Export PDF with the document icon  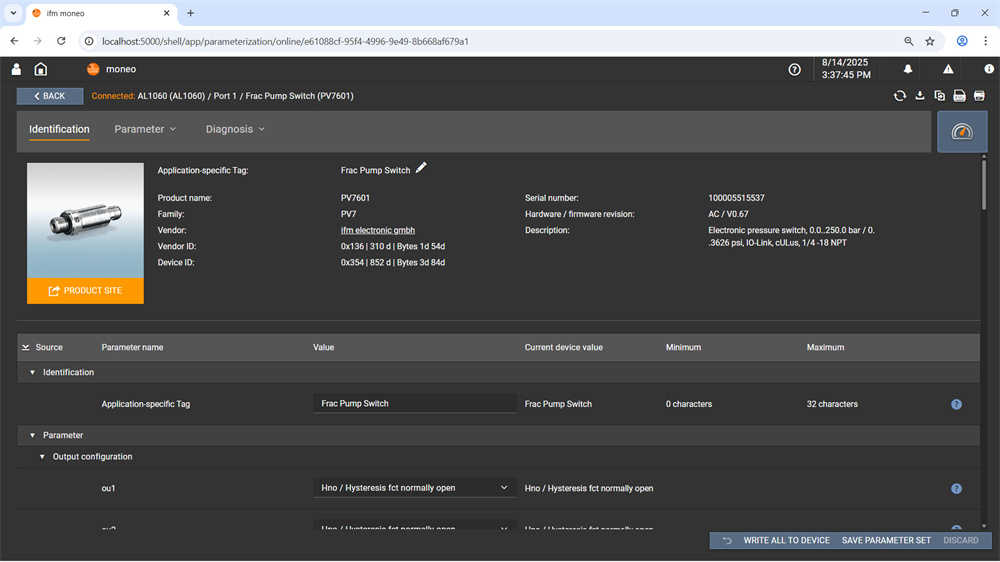pyautogui.click(x=959, y=96)
